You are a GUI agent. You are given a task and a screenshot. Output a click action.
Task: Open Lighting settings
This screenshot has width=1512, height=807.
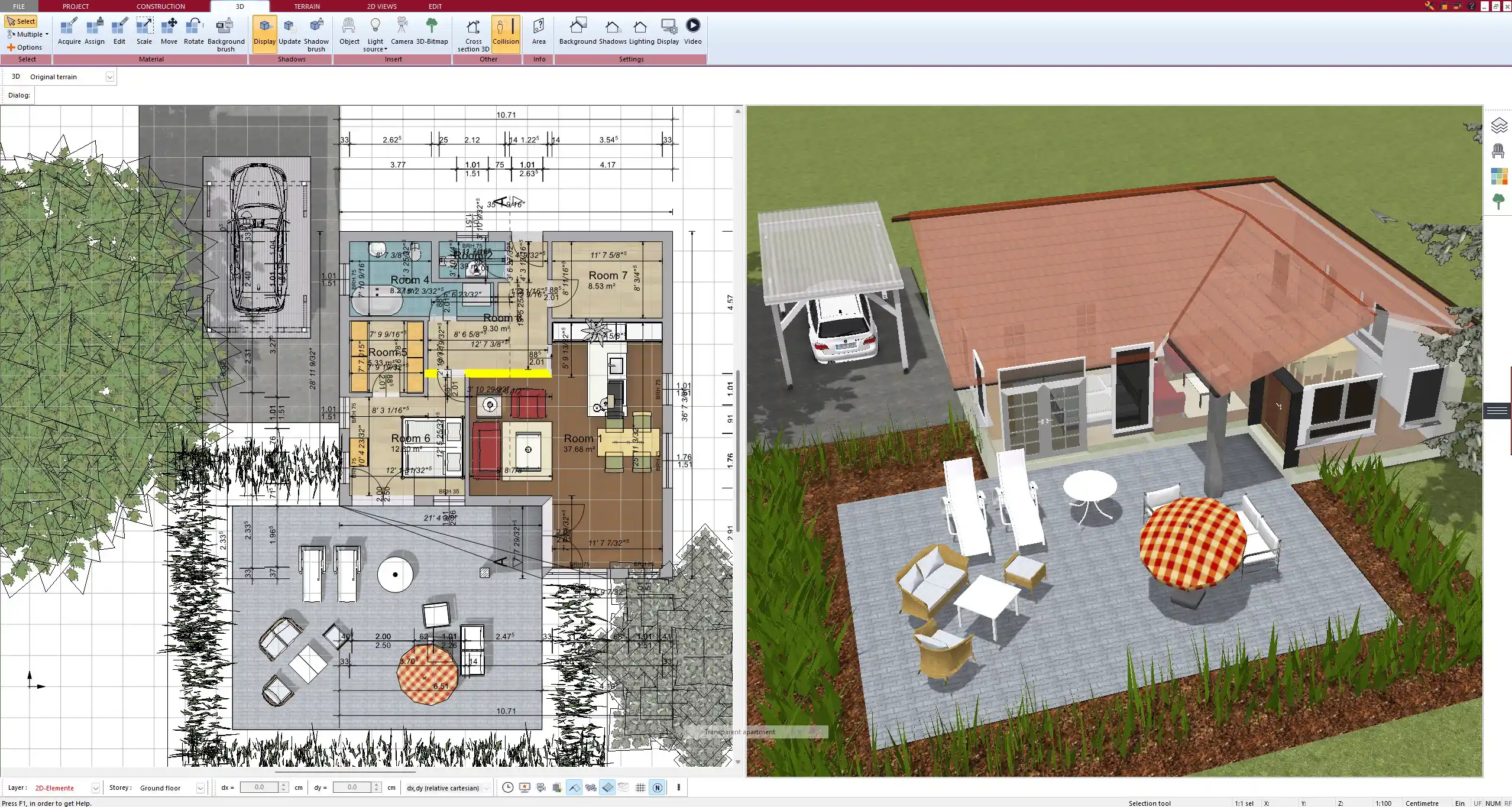pos(641,31)
